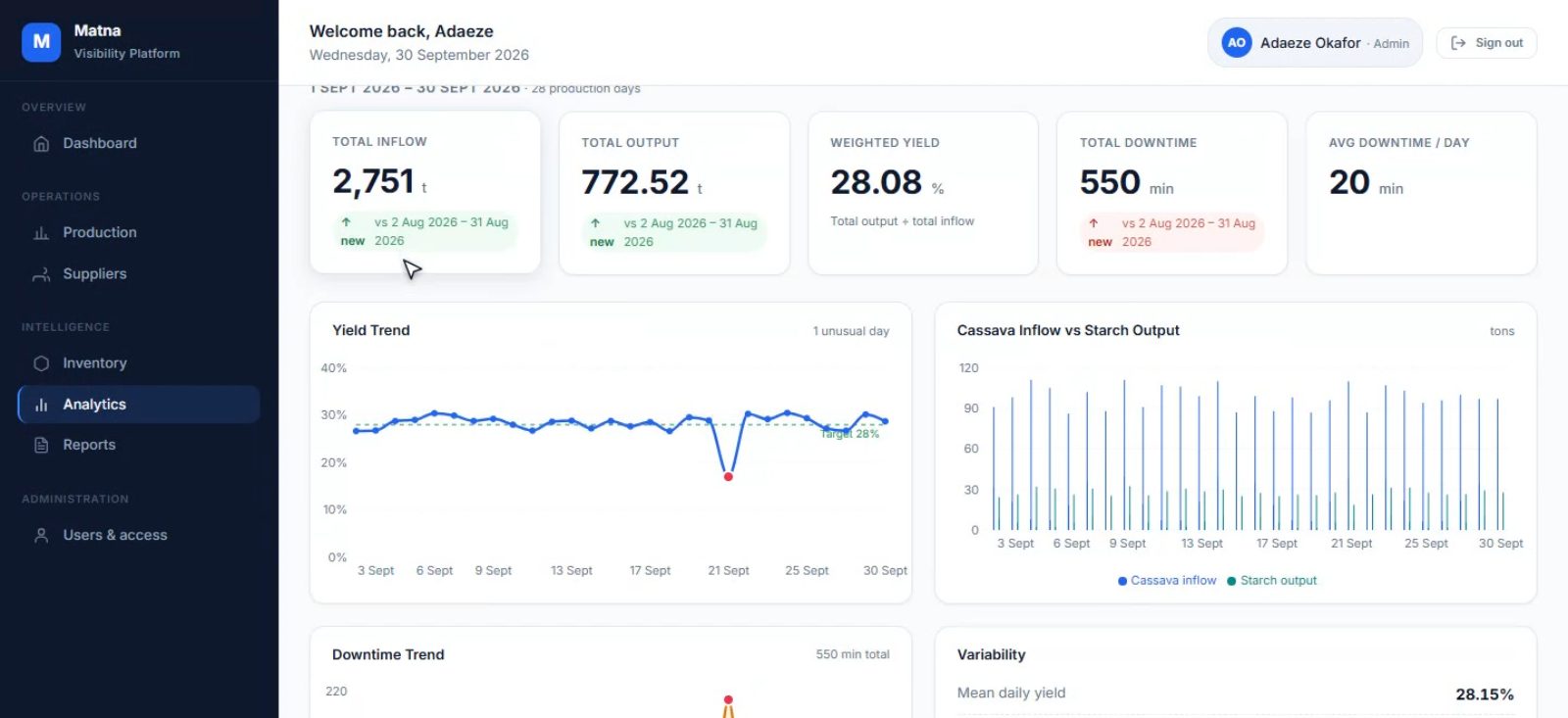Screen dimensions: 1568x718
Task: Click the Variability panel title
Action: 992,654
